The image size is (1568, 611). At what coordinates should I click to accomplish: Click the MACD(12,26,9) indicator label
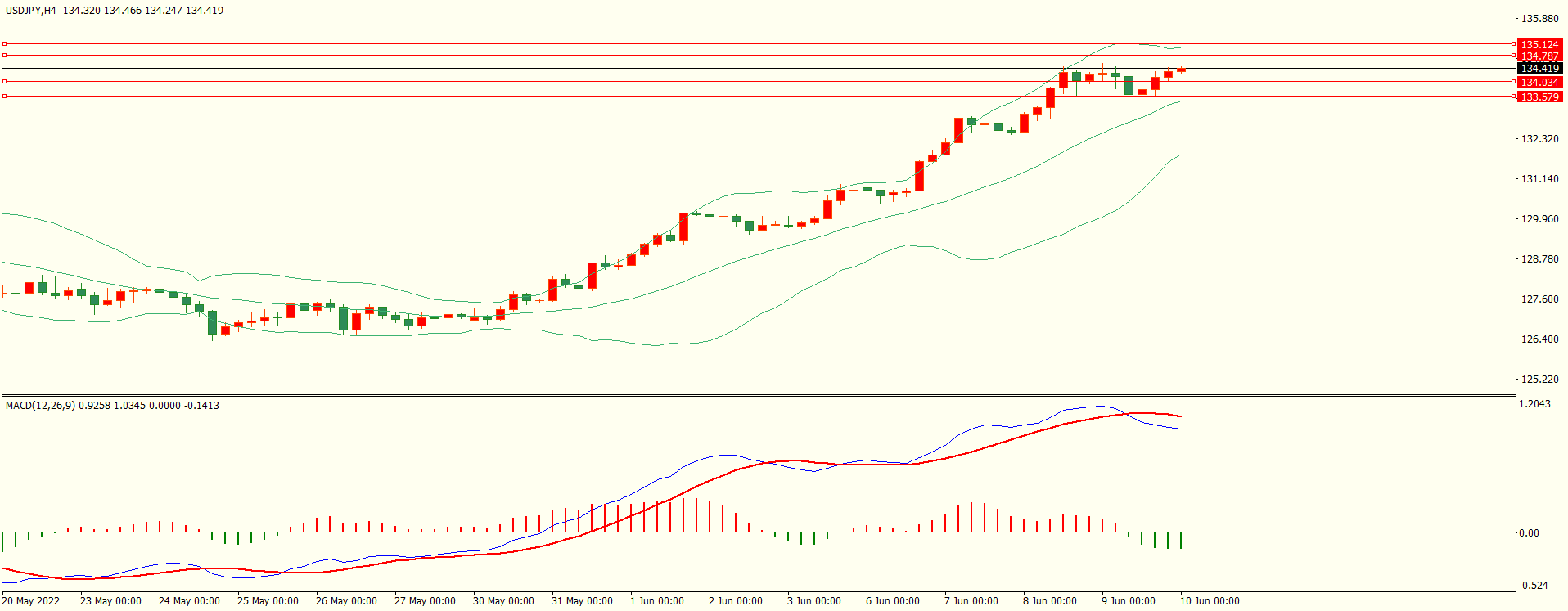pyautogui.click(x=41, y=406)
